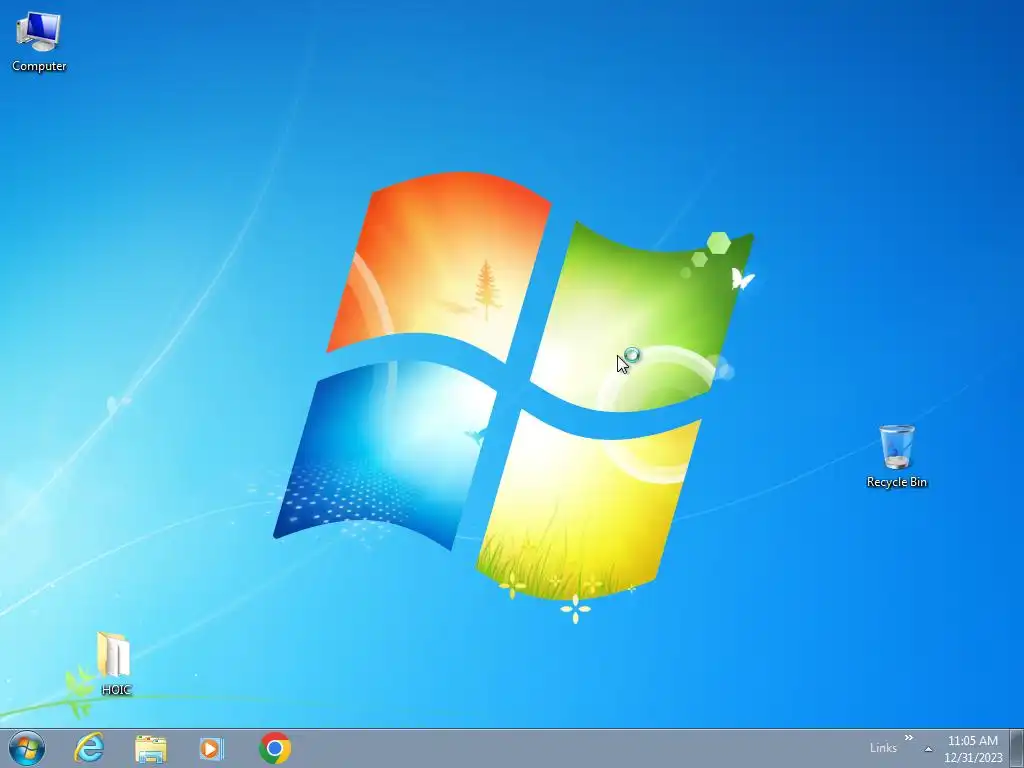Expand the Links toolbar chevron
Image resolution: width=1024 pixels, height=768 pixels.
tap(908, 739)
